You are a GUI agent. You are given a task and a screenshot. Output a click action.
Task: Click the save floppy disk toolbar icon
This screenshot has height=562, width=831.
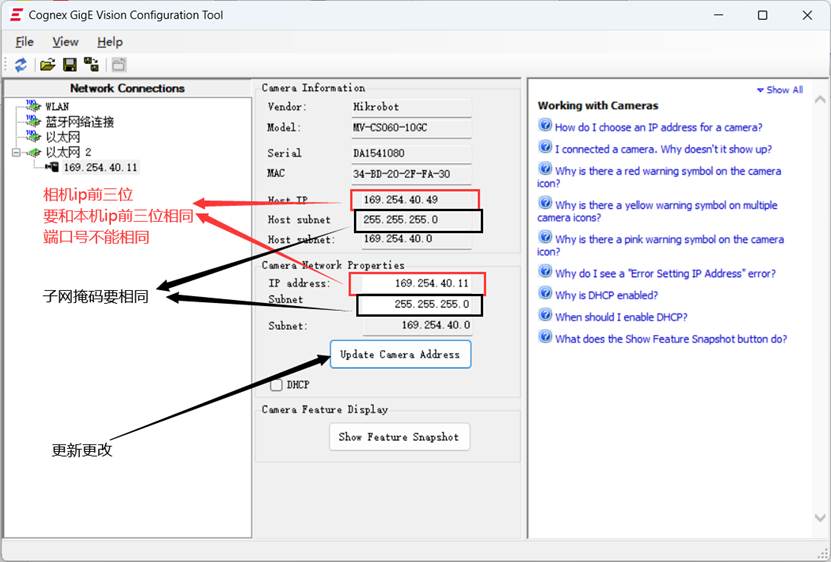(x=69, y=65)
